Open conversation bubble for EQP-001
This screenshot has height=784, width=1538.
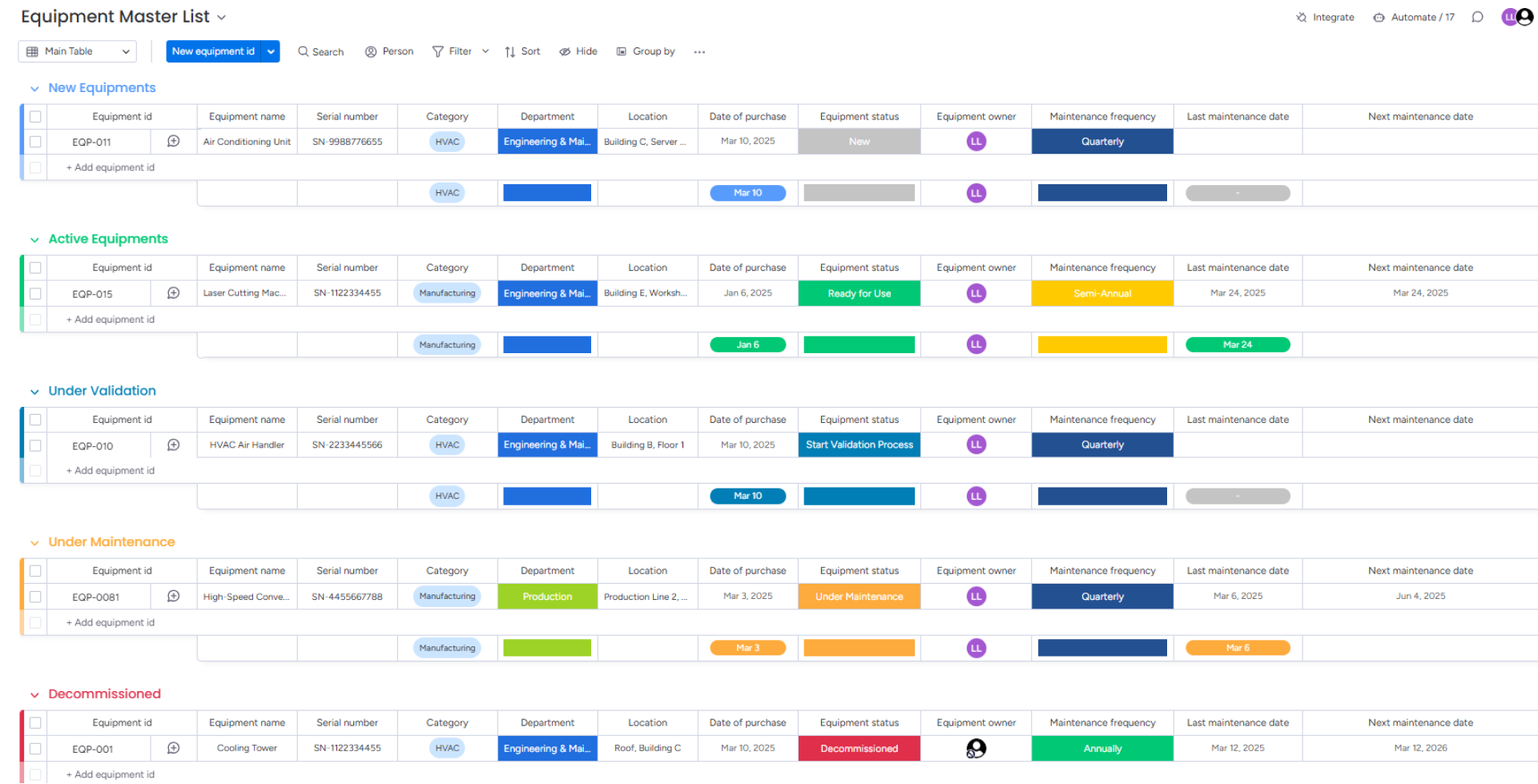(173, 748)
